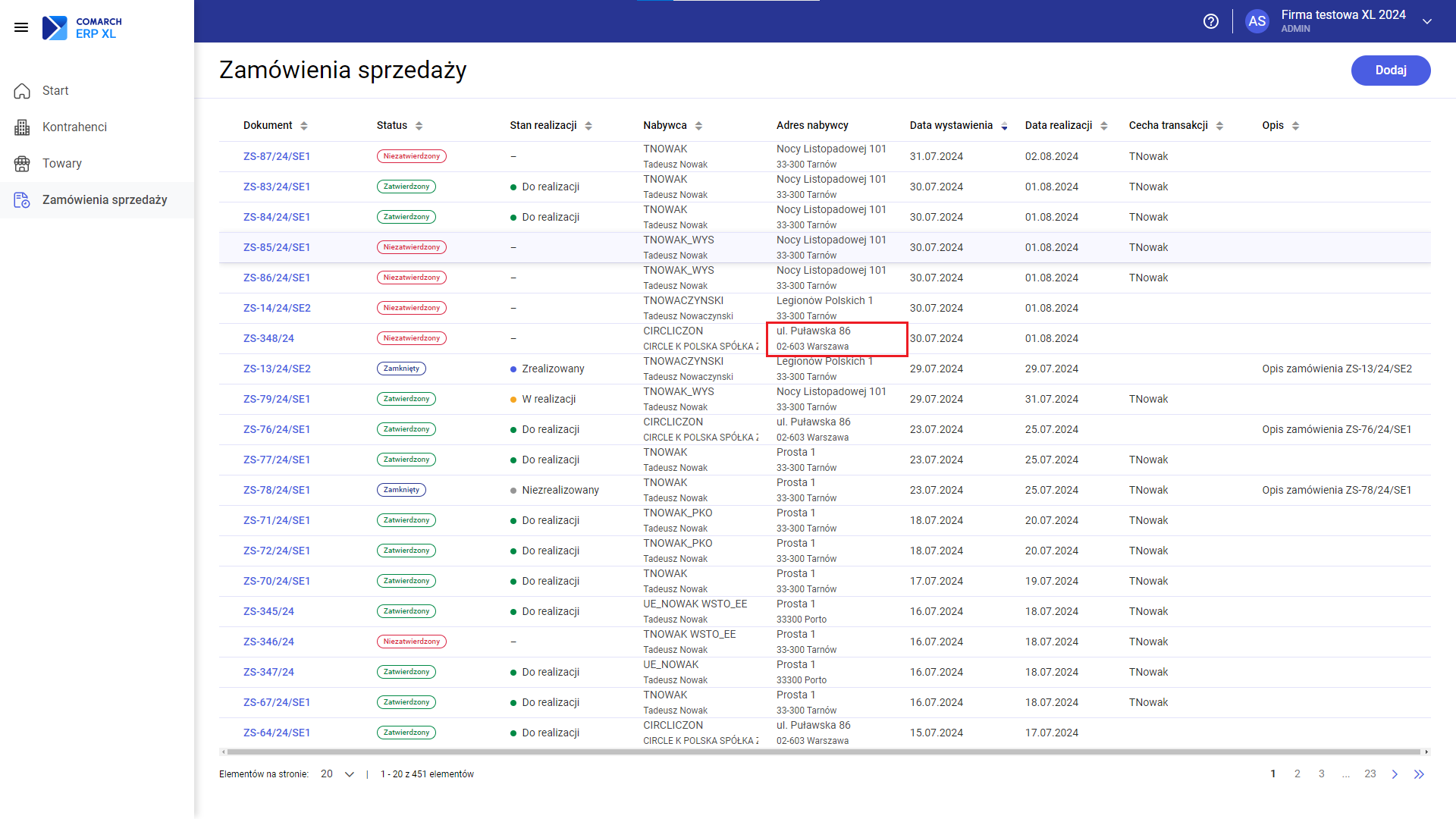Image resolution: width=1456 pixels, height=819 pixels.
Task: Sort by Nabywca column arrows
Action: coord(698,126)
